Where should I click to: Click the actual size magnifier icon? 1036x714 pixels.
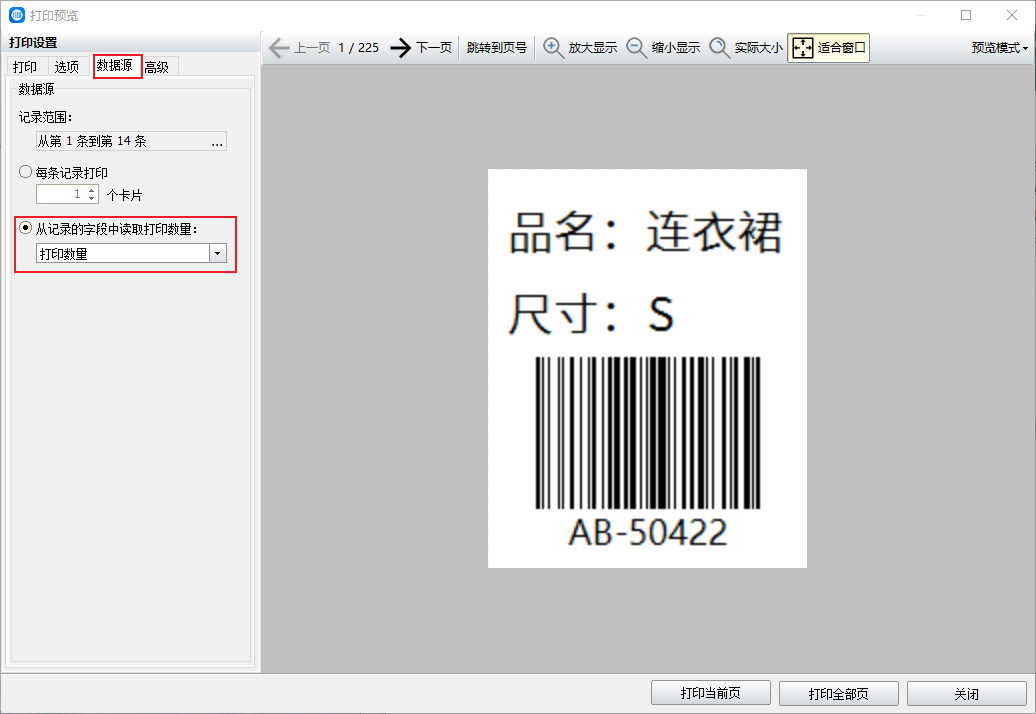click(x=720, y=48)
